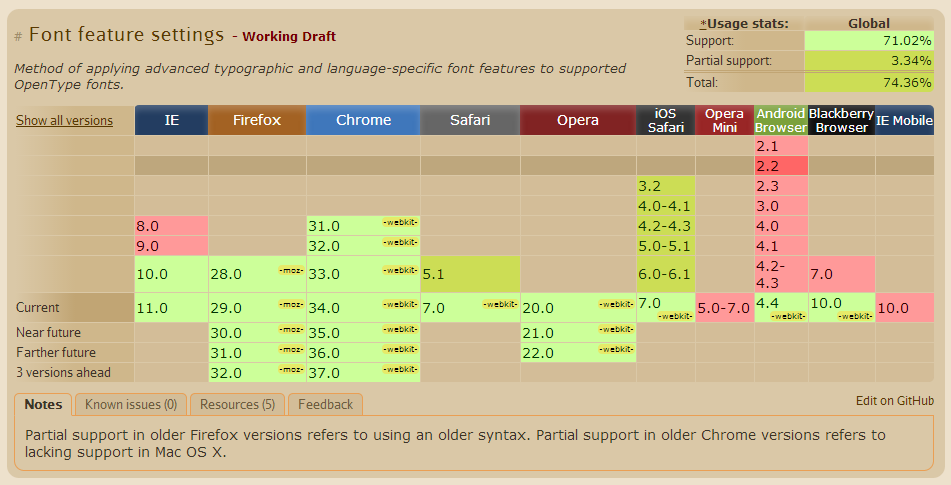
Task: Click the IE 11.0 current cell
Action: (172, 308)
